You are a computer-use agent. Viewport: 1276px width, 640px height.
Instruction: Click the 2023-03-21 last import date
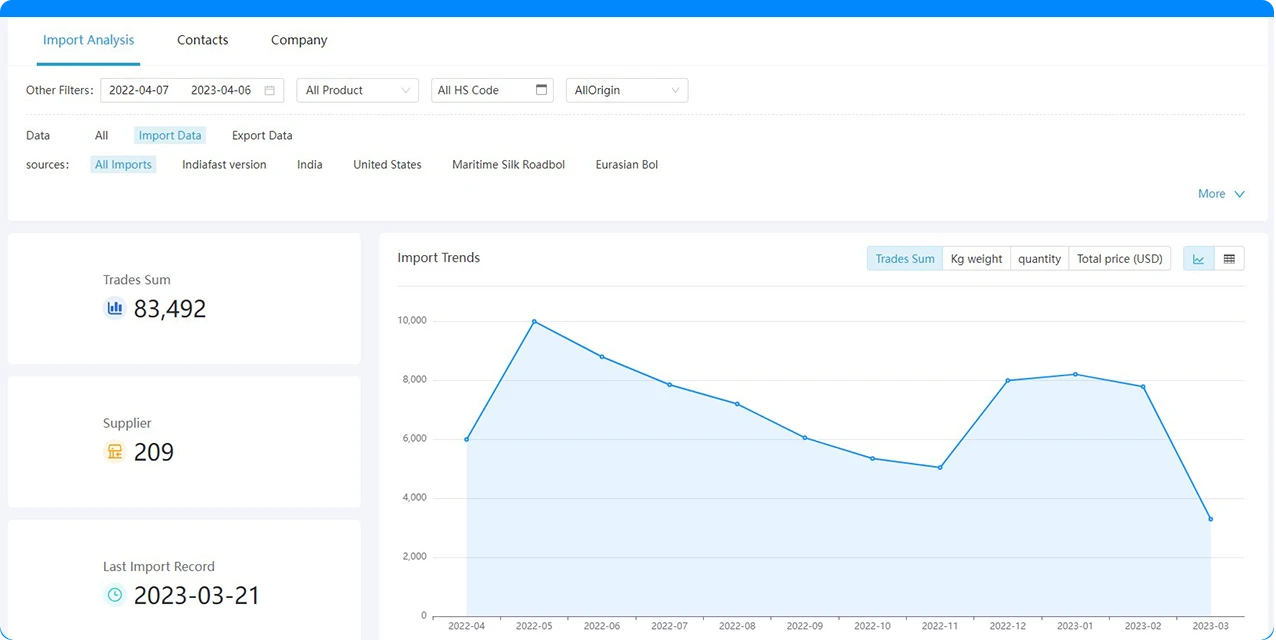(197, 596)
